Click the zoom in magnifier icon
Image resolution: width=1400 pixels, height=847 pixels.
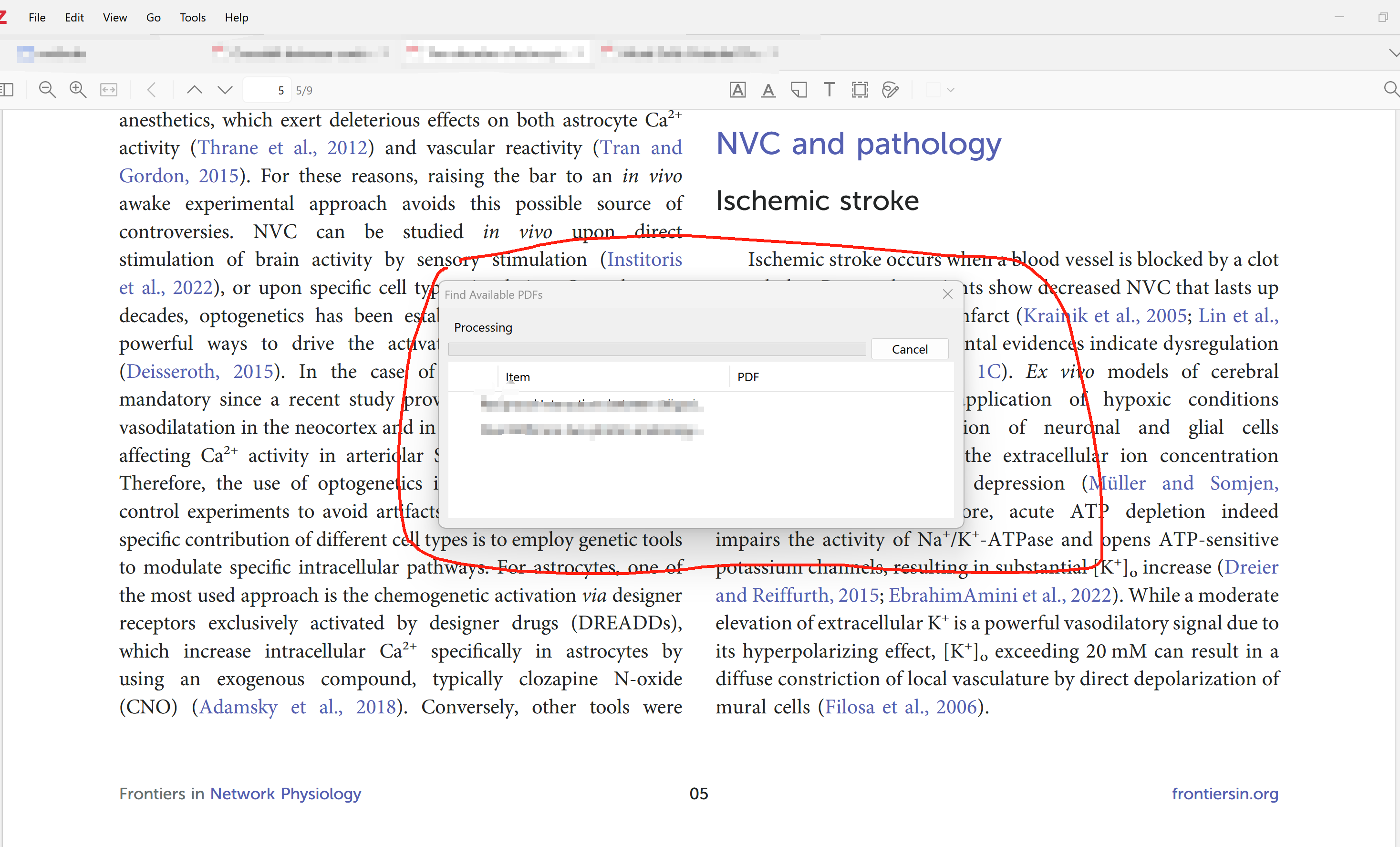click(78, 90)
